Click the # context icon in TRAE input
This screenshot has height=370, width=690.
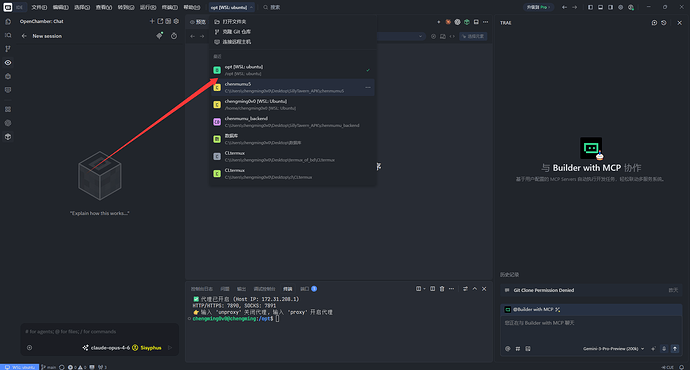point(518,348)
